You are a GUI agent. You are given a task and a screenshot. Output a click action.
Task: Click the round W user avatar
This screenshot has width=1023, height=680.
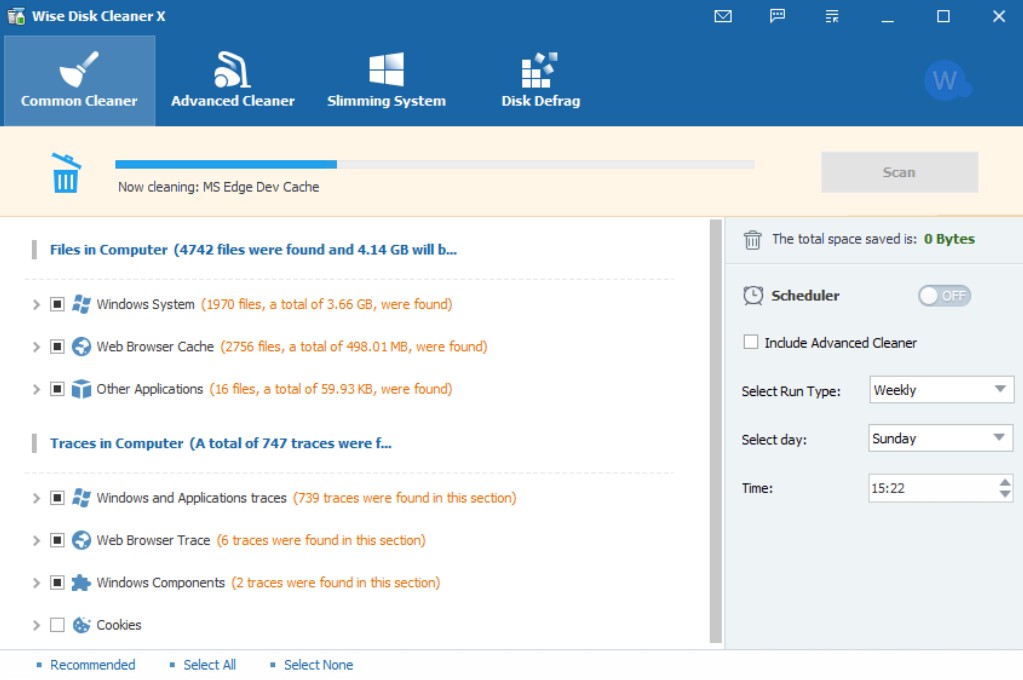pyautogui.click(x=947, y=81)
